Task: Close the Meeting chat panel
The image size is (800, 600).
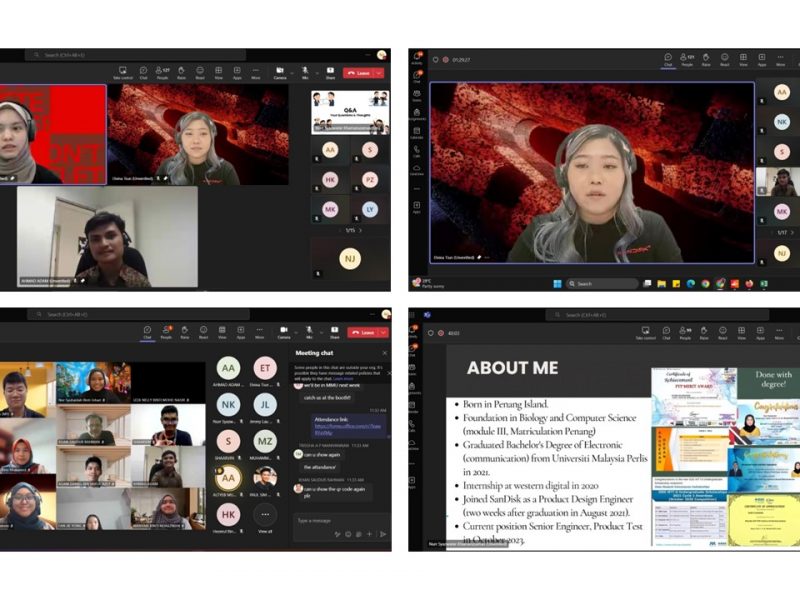Action: (385, 353)
